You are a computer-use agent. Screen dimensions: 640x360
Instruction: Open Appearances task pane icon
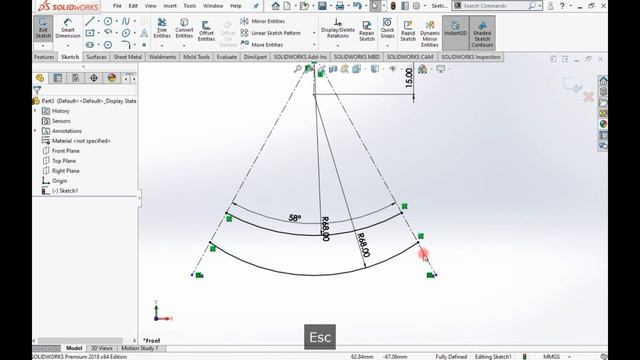603,124
